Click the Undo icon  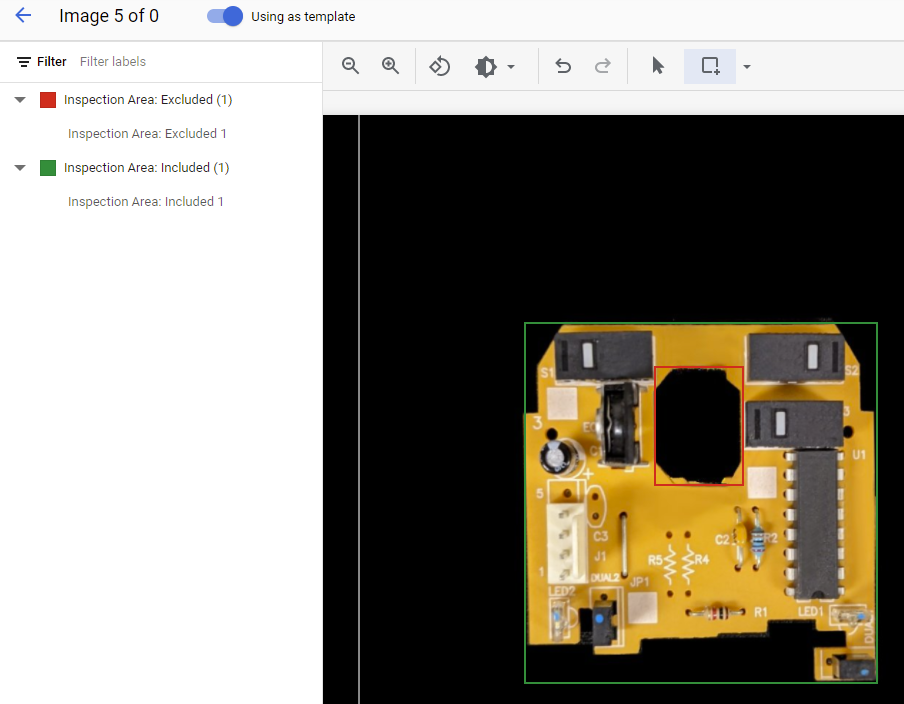click(x=562, y=65)
